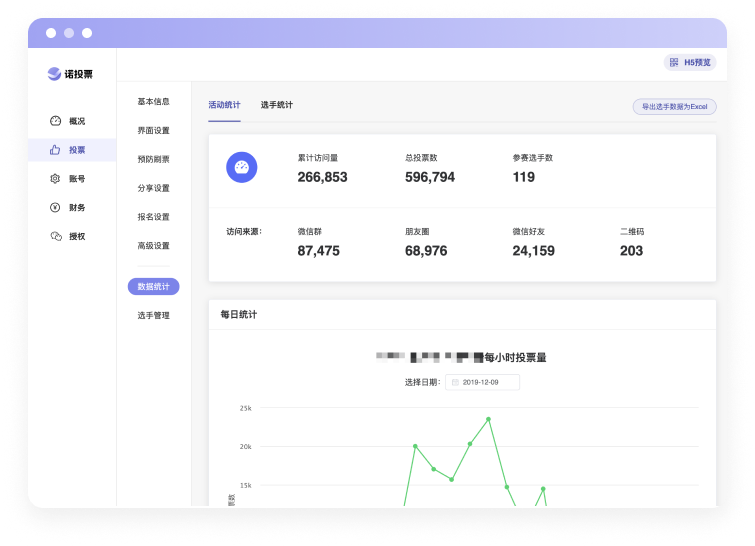Open 预防刷票 anti-fraud settings
Viewport: 755px width, 546px height.
[153, 159]
